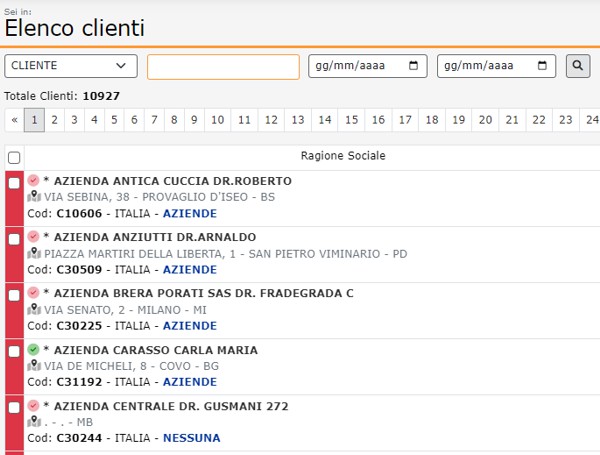Click the magnifying glass search button

578,66
